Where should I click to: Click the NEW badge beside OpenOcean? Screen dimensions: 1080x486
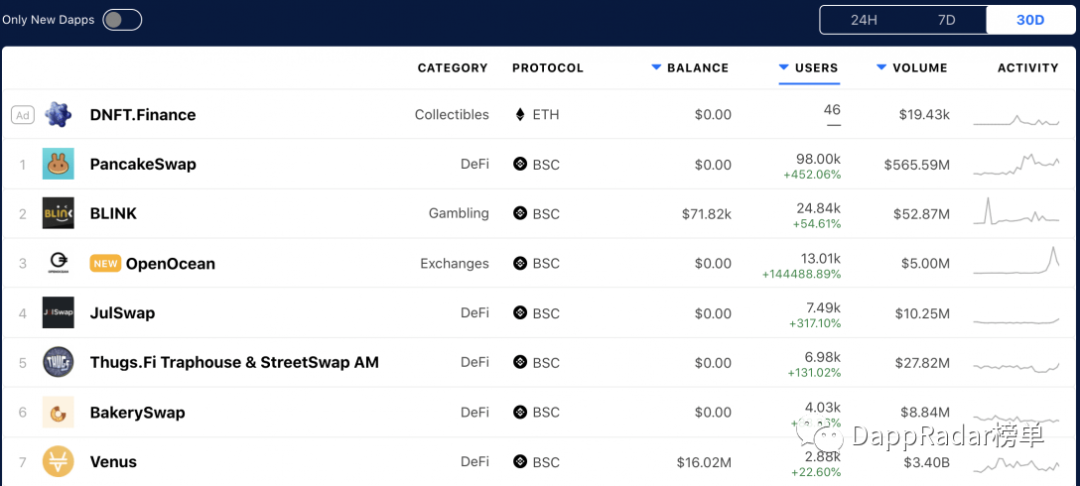coord(105,263)
